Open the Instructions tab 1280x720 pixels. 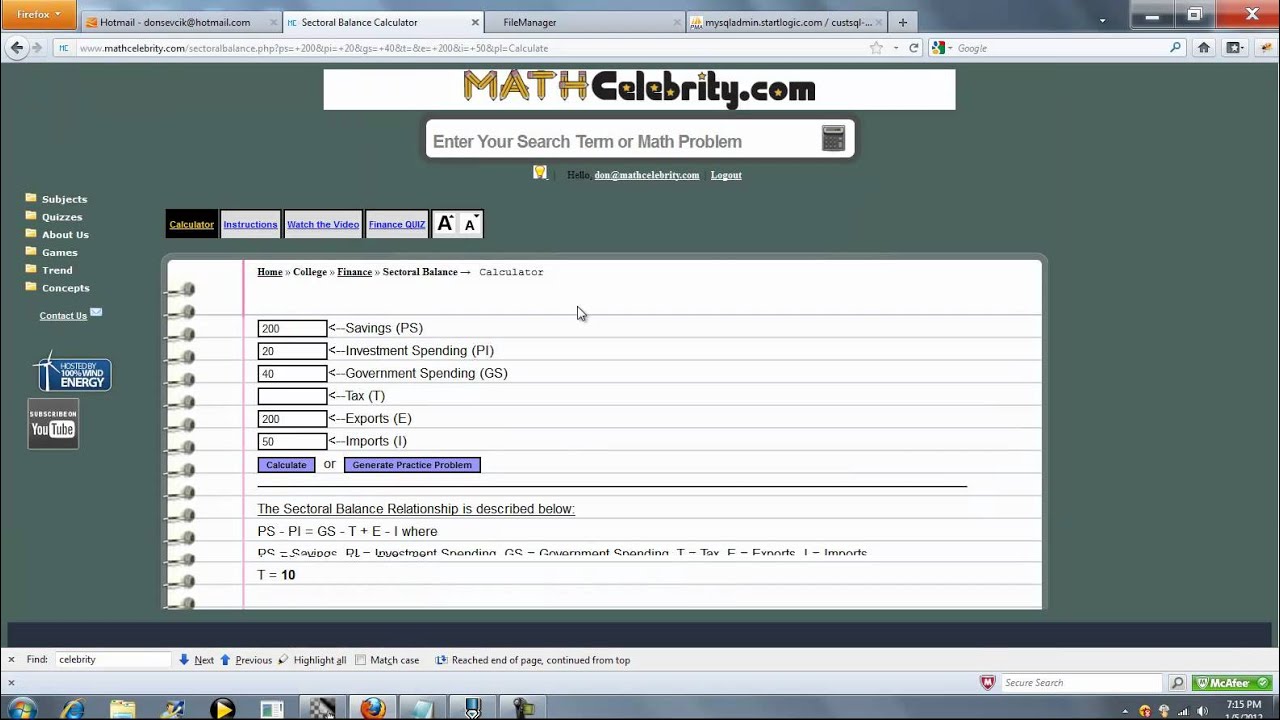coord(250,224)
